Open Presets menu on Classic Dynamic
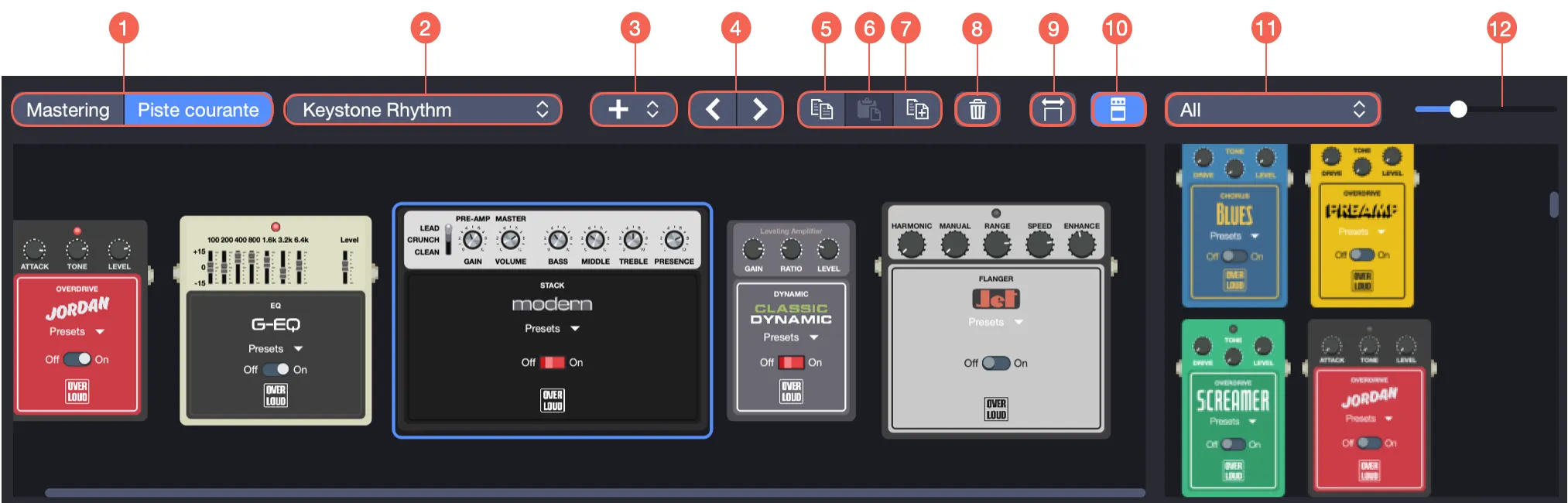The image size is (1568, 503). point(791,337)
